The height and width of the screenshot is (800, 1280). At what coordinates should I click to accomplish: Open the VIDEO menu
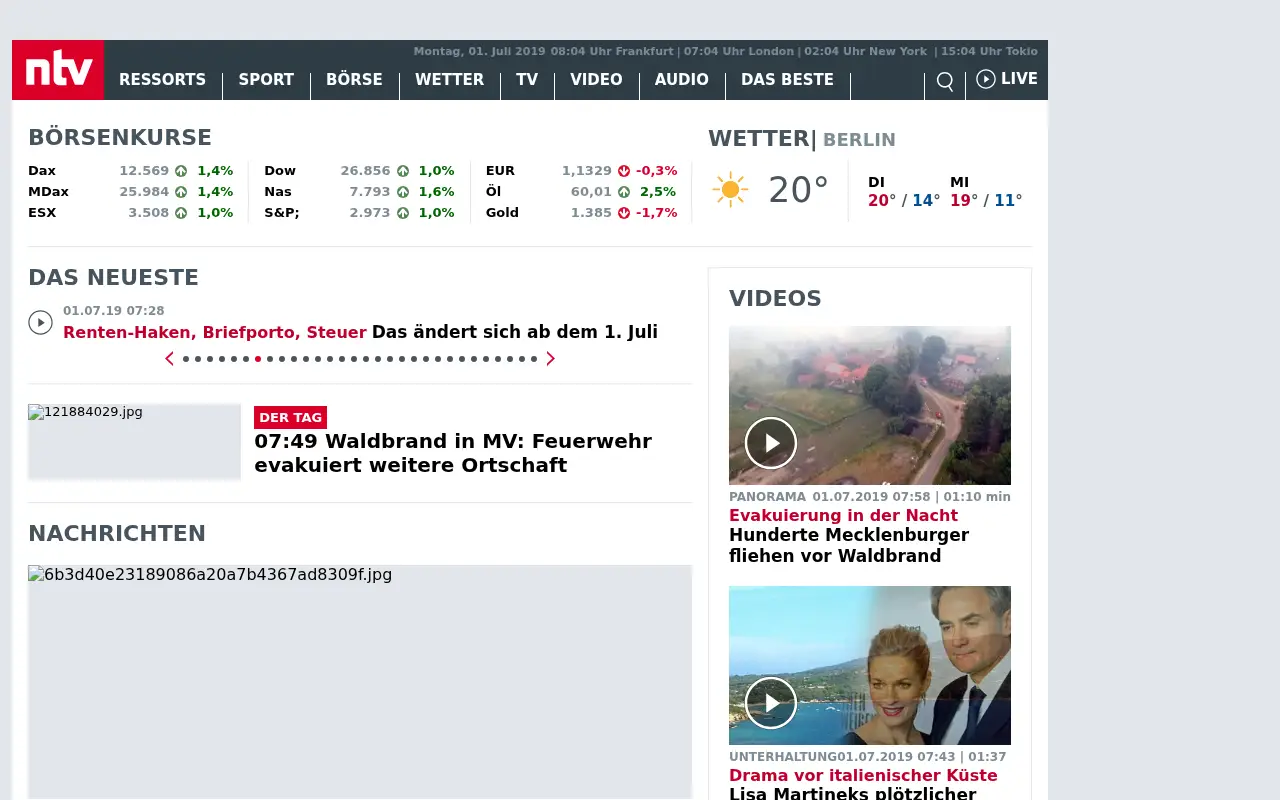596,80
